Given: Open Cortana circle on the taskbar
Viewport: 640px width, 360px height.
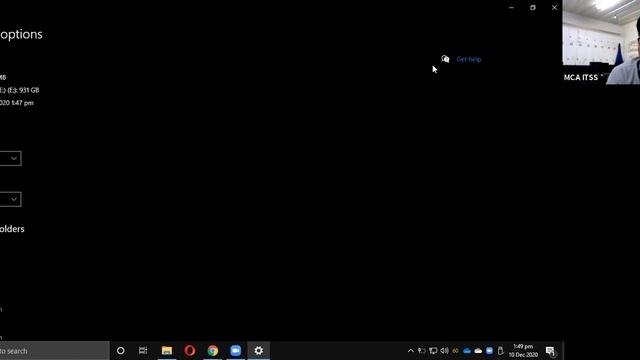Looking at the screenshot, I should click(120, 351).
